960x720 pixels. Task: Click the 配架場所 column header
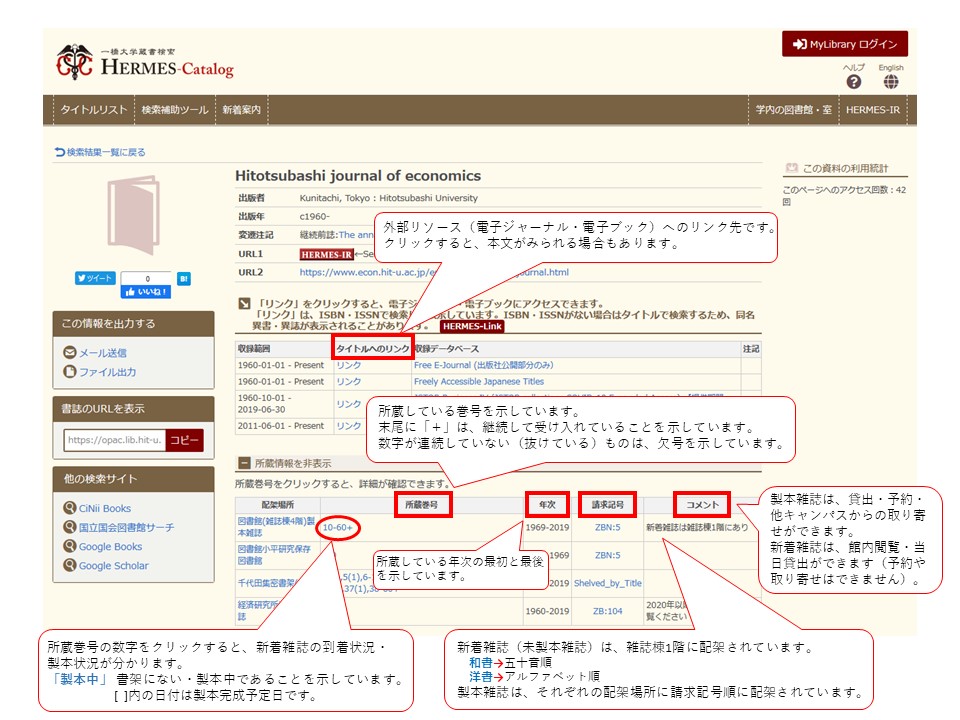pyautogui.click(x=277, y=504)
